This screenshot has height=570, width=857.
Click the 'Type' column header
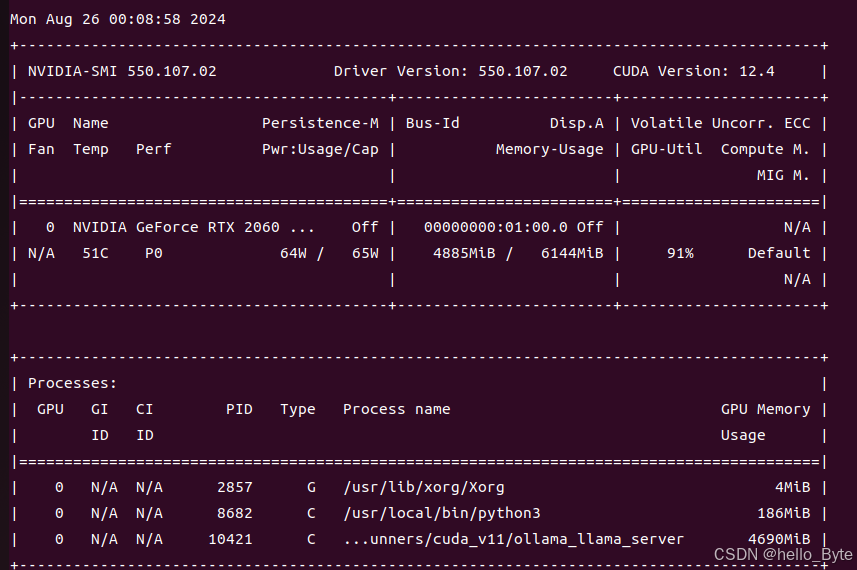(x=298, y=410)
